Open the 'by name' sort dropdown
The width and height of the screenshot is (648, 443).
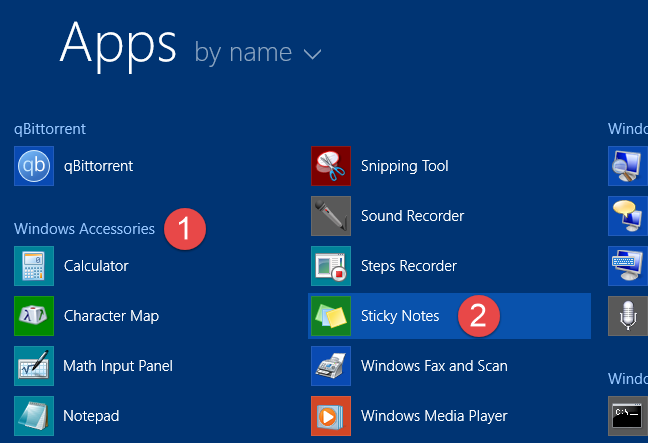258,53
